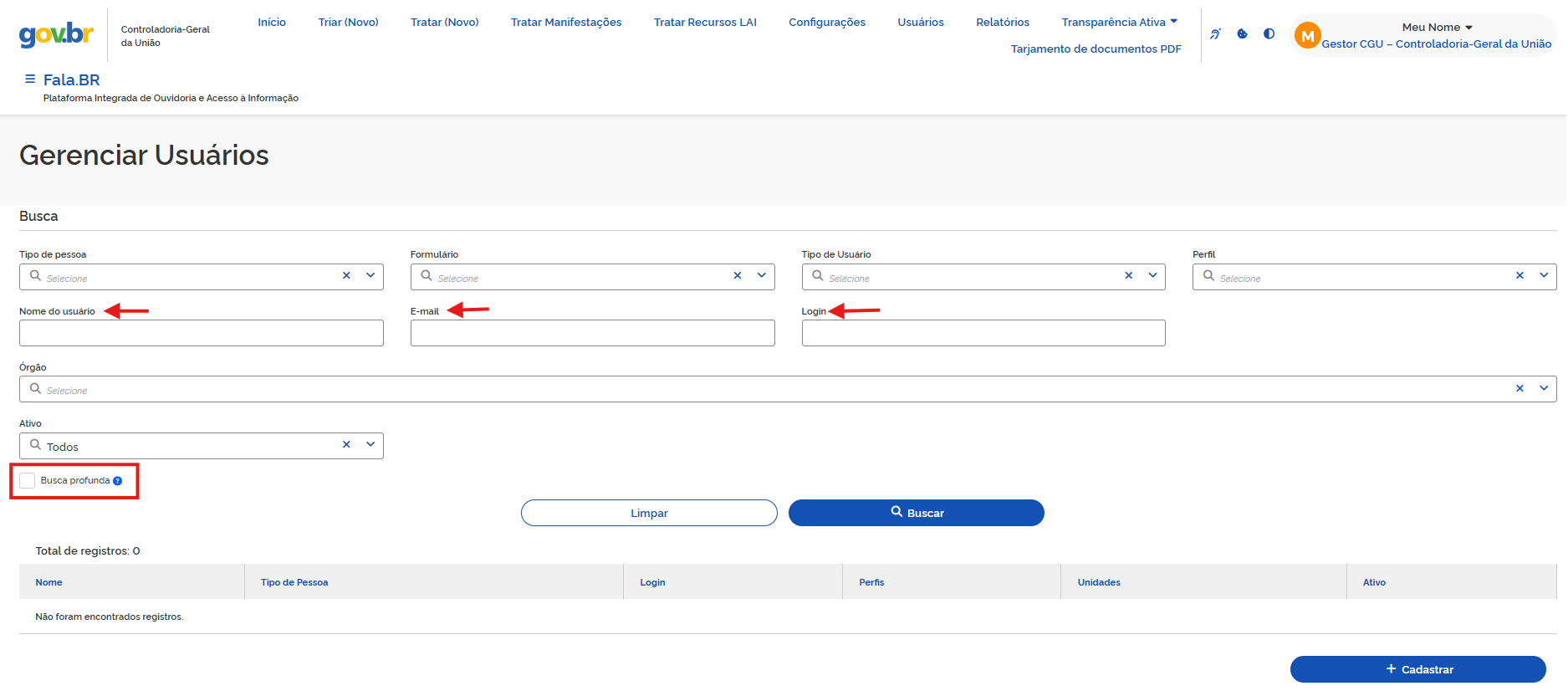The width and height of the screenshot is (1568, 691).
Task: Click the Cadastrar button
Action: click(1417, 669)
